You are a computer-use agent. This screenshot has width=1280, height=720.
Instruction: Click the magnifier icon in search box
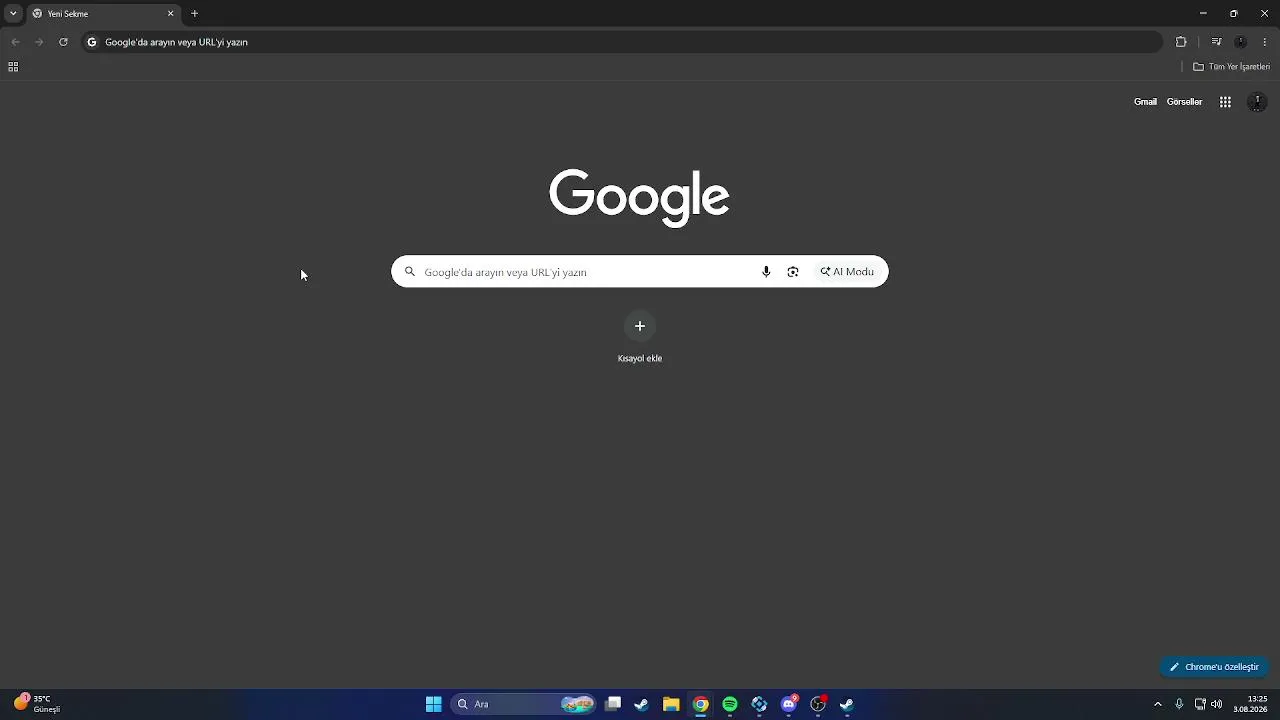(410, 272)
